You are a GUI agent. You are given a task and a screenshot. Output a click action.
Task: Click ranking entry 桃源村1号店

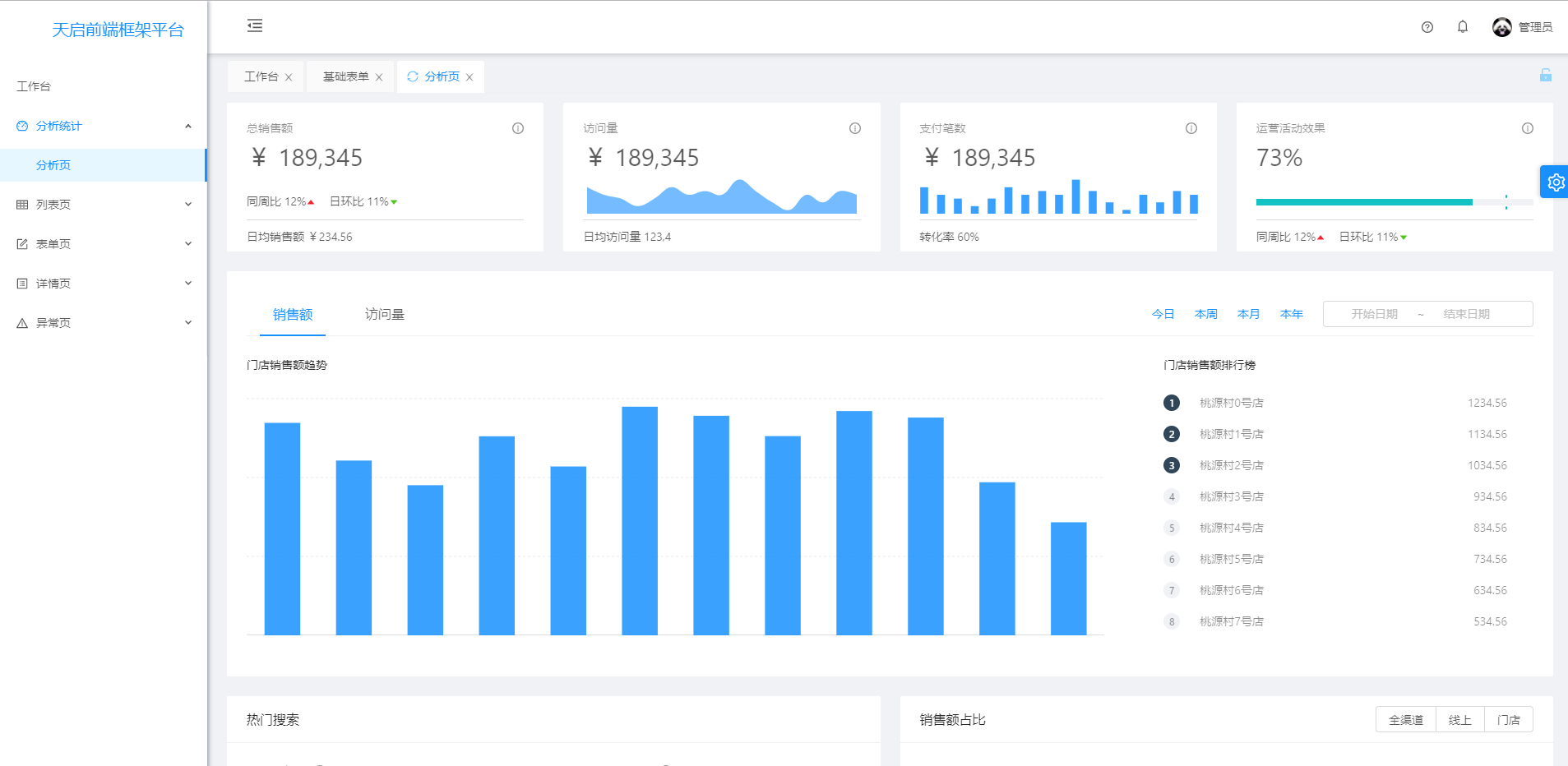[1231, 434]
